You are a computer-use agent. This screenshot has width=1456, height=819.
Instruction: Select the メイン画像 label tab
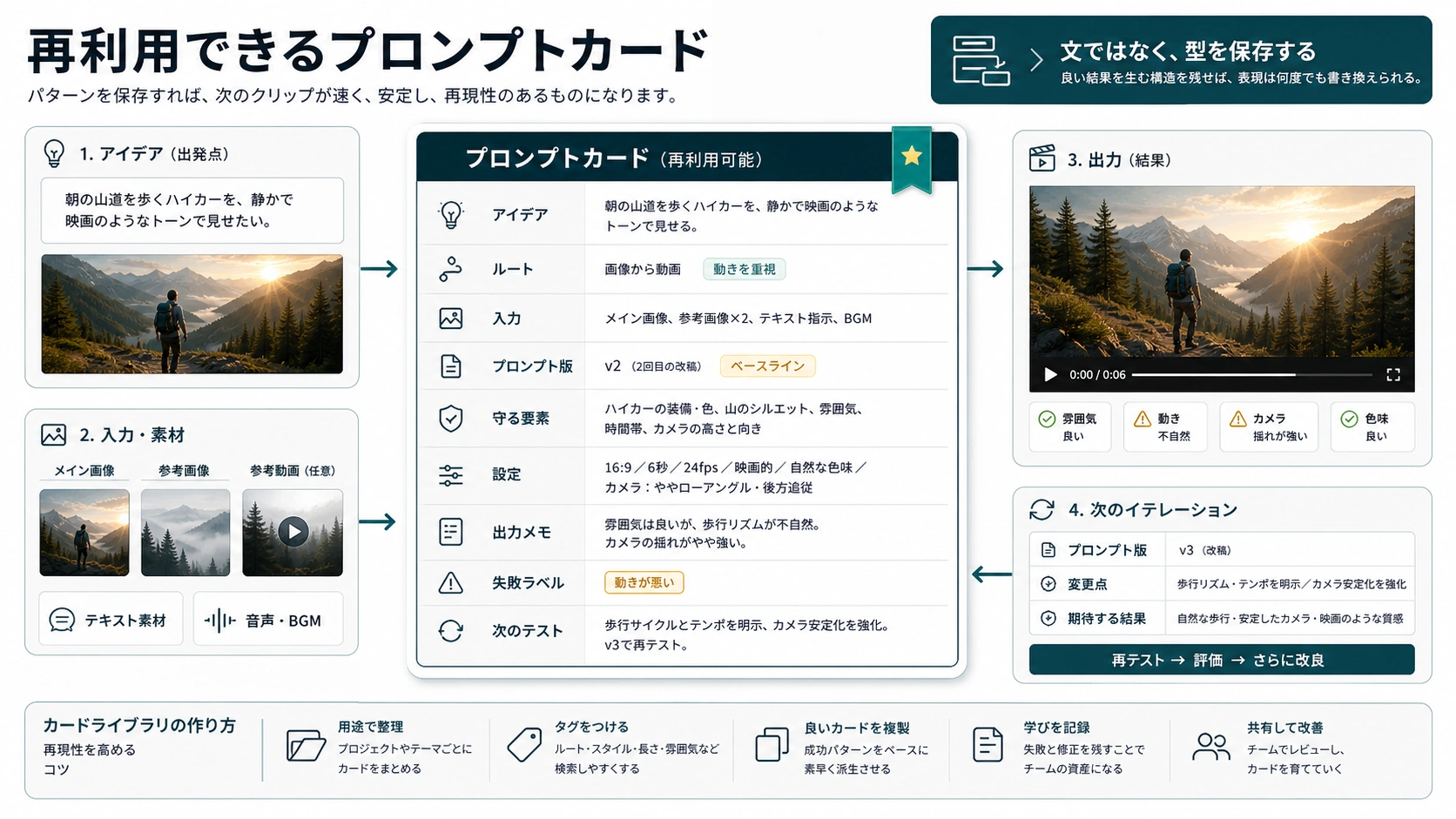point(84,471)
